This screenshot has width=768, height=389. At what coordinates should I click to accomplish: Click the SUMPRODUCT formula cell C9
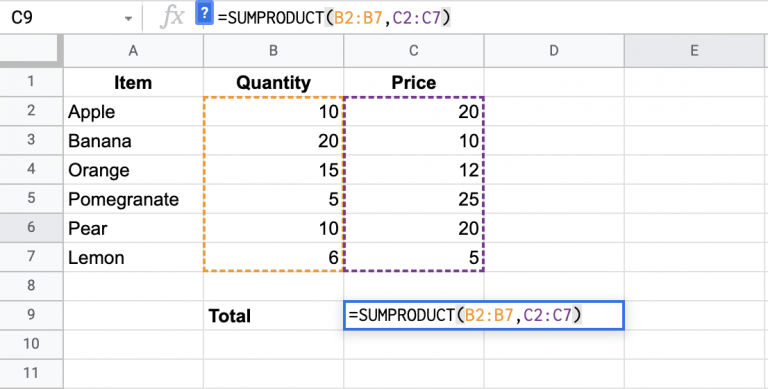484,316
